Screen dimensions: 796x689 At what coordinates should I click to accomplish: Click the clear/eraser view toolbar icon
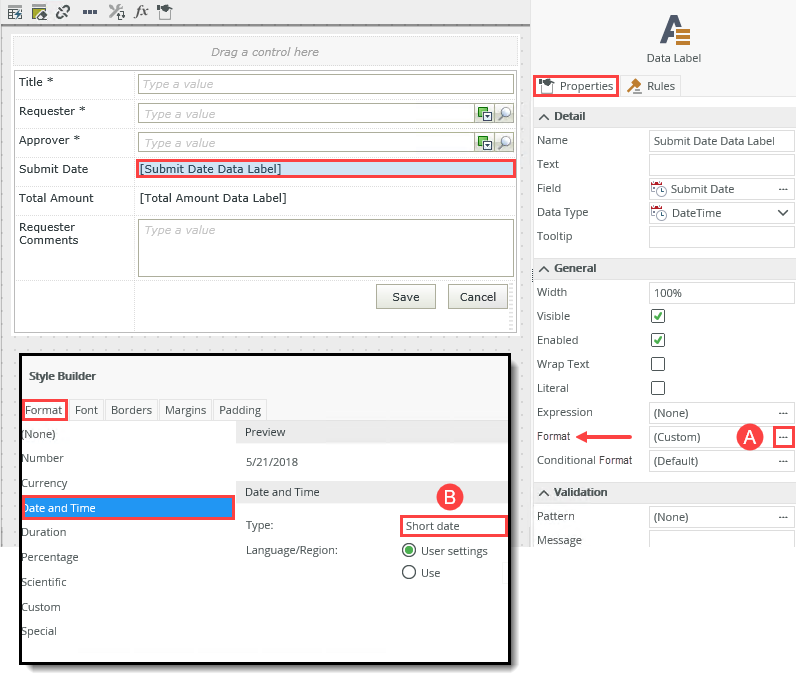tap(39, 12)
